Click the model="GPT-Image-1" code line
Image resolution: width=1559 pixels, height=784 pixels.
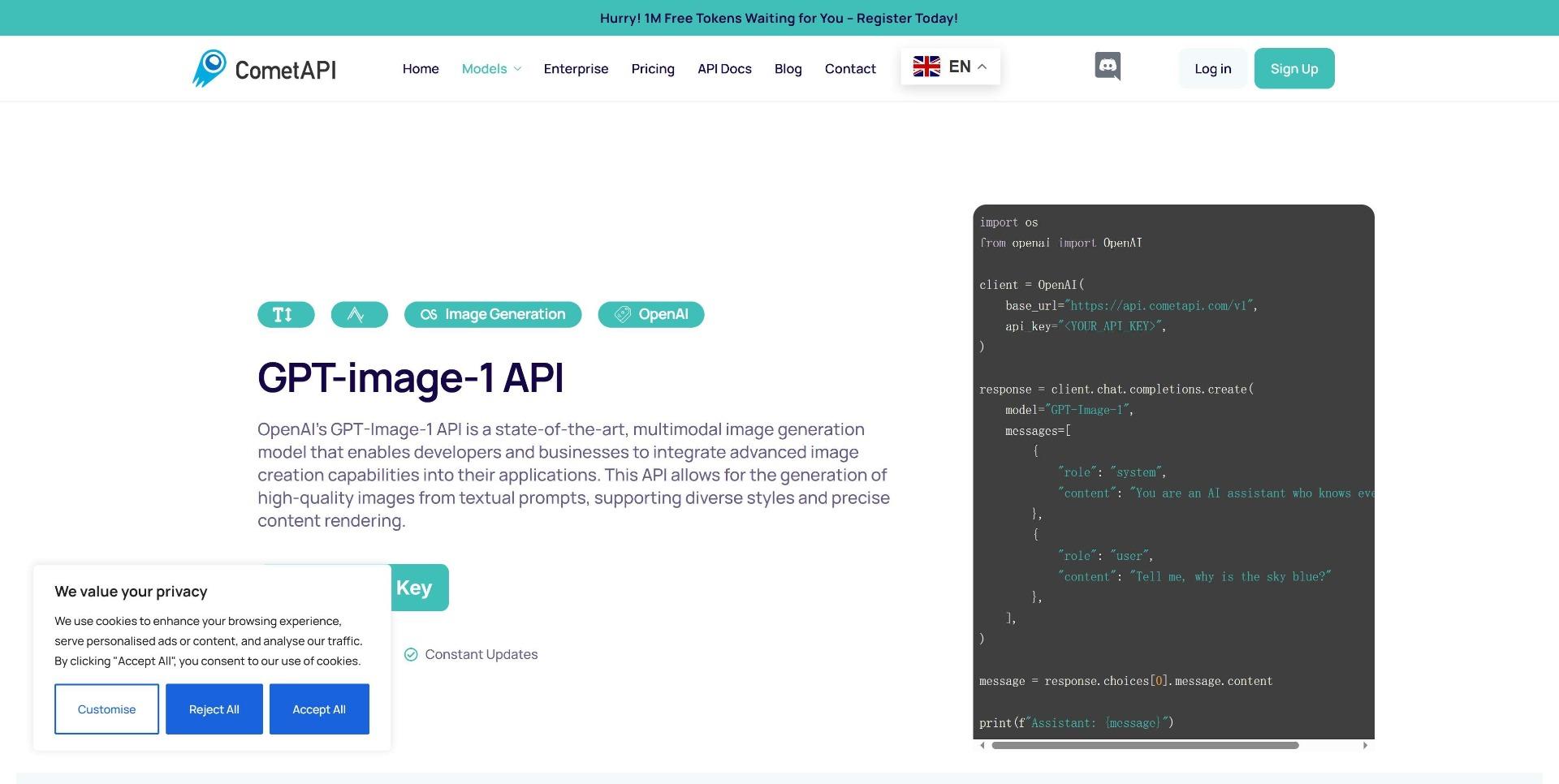1069,410
